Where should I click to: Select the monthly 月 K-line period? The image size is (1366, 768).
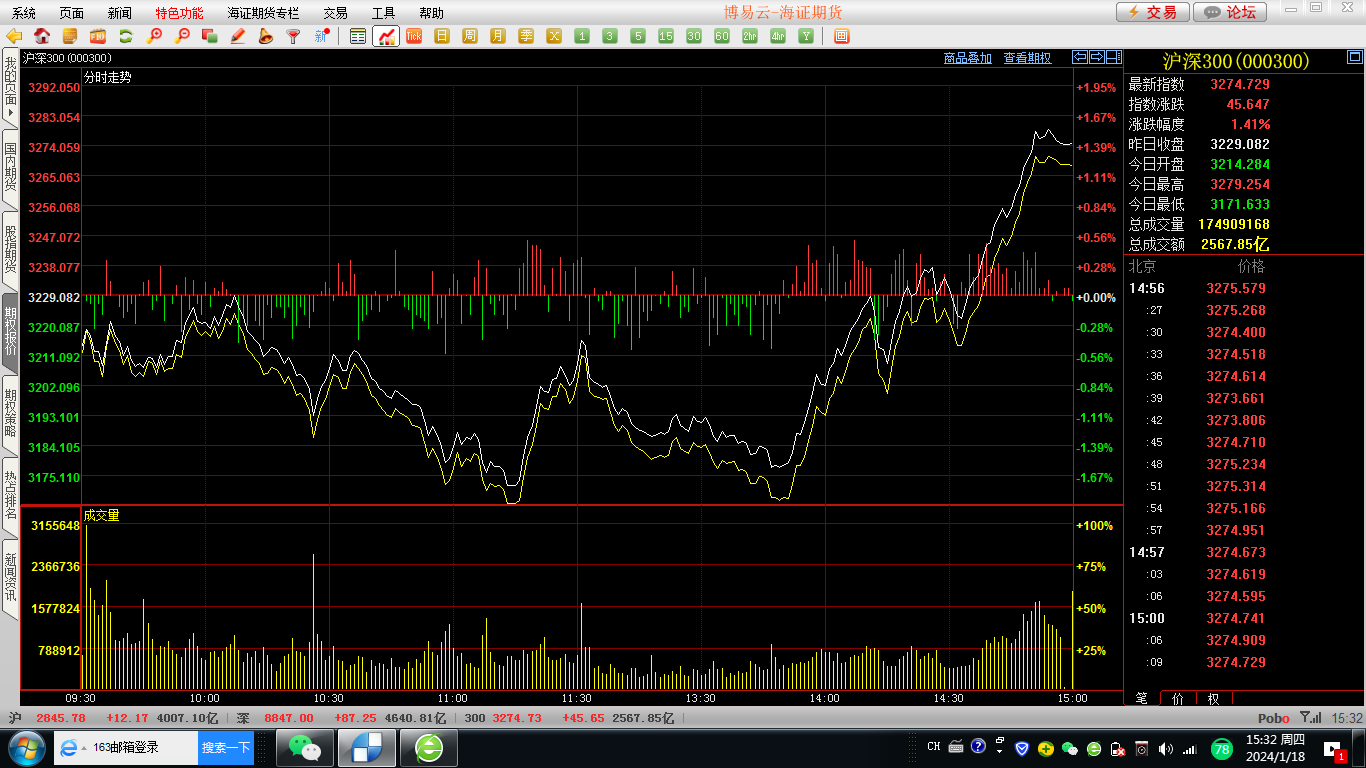(x=498, y=36)
